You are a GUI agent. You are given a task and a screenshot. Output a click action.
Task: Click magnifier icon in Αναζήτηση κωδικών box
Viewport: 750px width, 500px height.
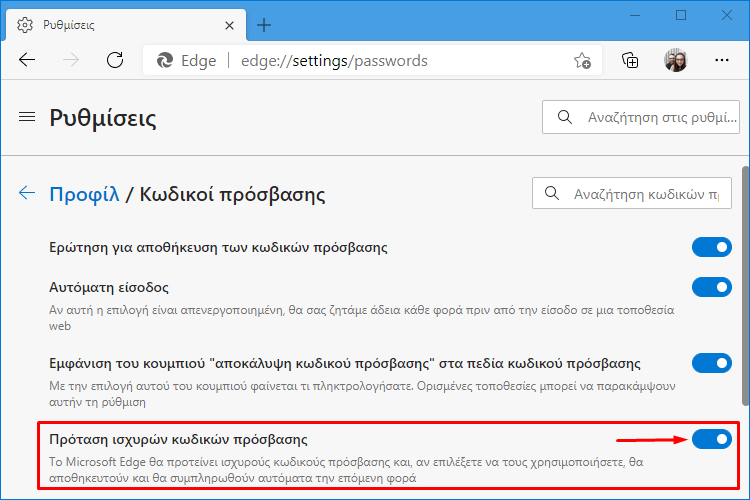tap(552, 193)
